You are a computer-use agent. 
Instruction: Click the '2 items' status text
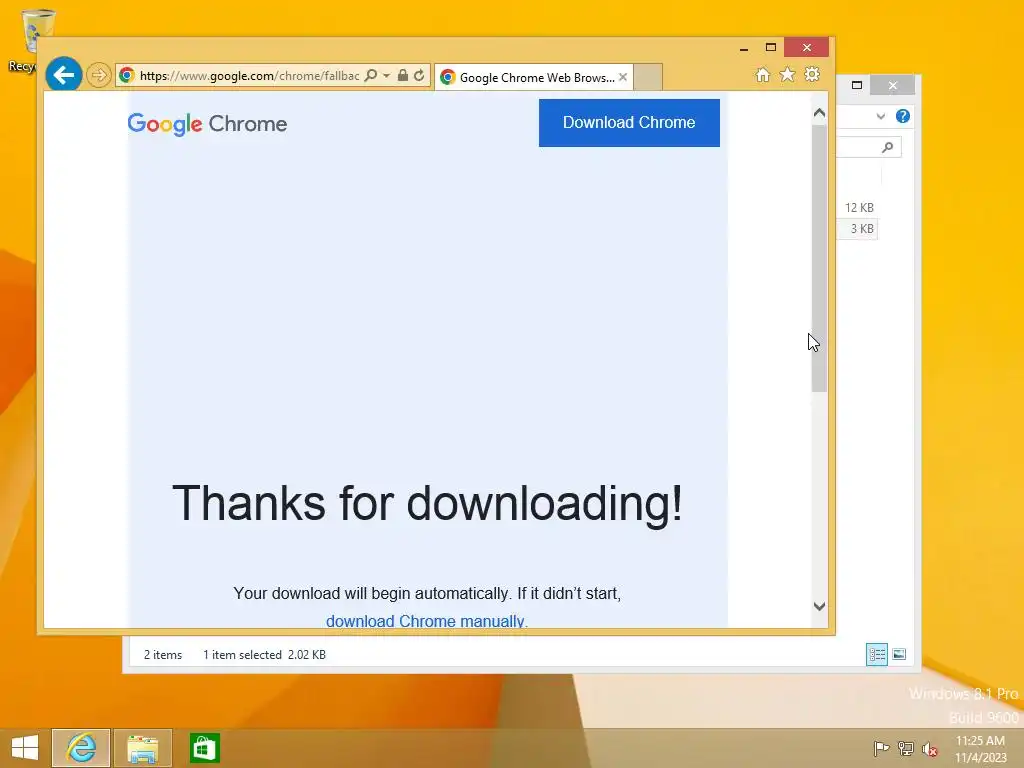[163, 654]
